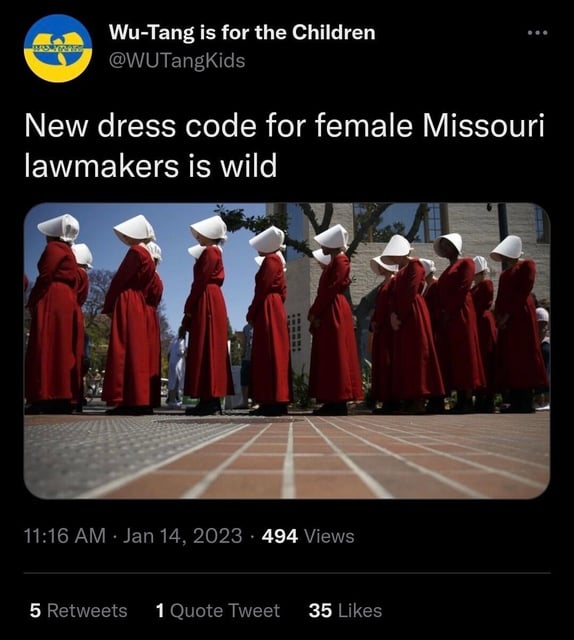Open the 1 Quote Tweet list
574x640 pixels.
point(218,611)
